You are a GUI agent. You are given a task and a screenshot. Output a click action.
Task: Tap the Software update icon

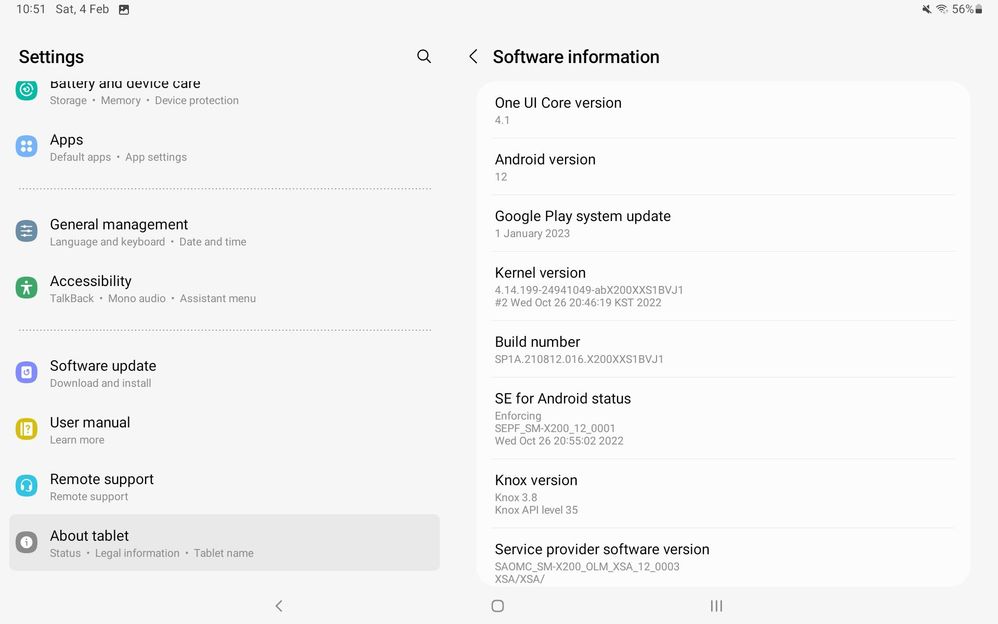(x=26, y=372)
